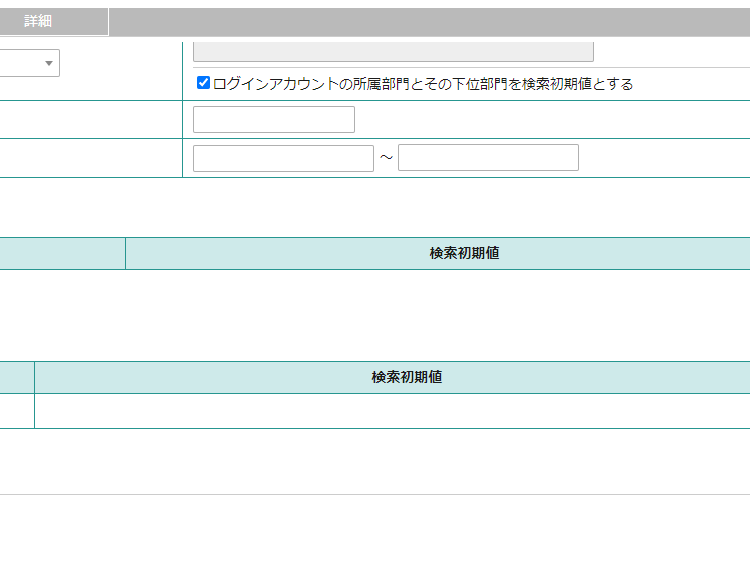Click the lower 検索初期値 column header

pyautogui.click(x=406, y=377)
